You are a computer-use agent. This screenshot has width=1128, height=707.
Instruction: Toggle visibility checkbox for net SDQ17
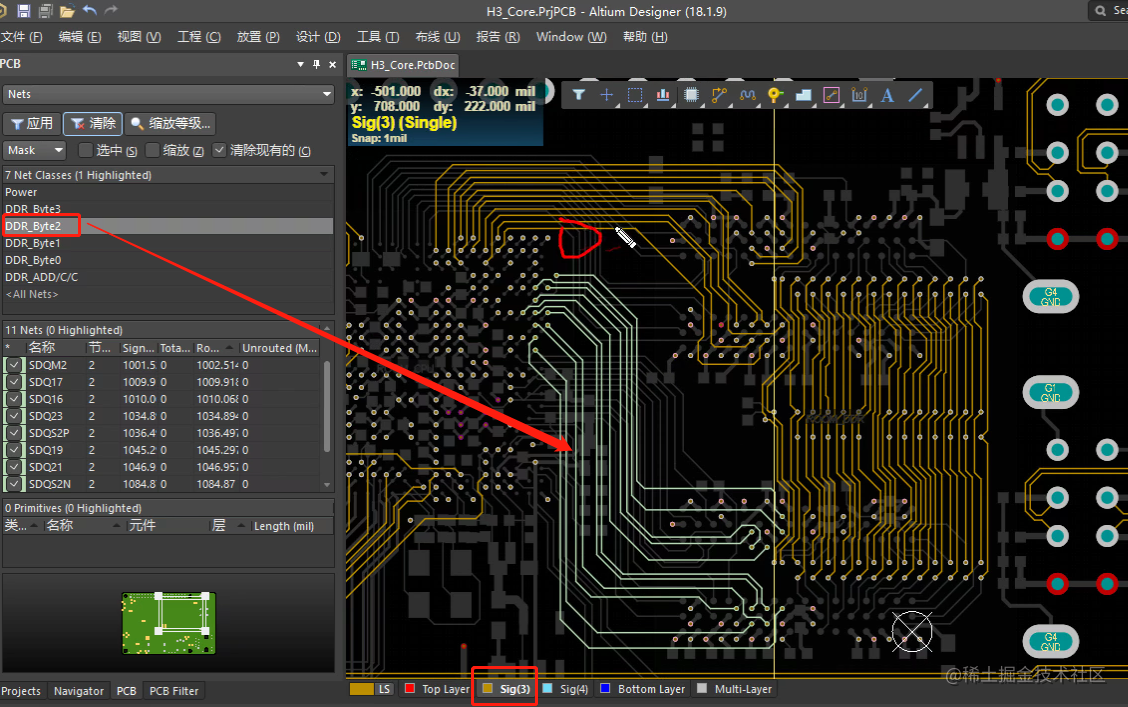13,382
